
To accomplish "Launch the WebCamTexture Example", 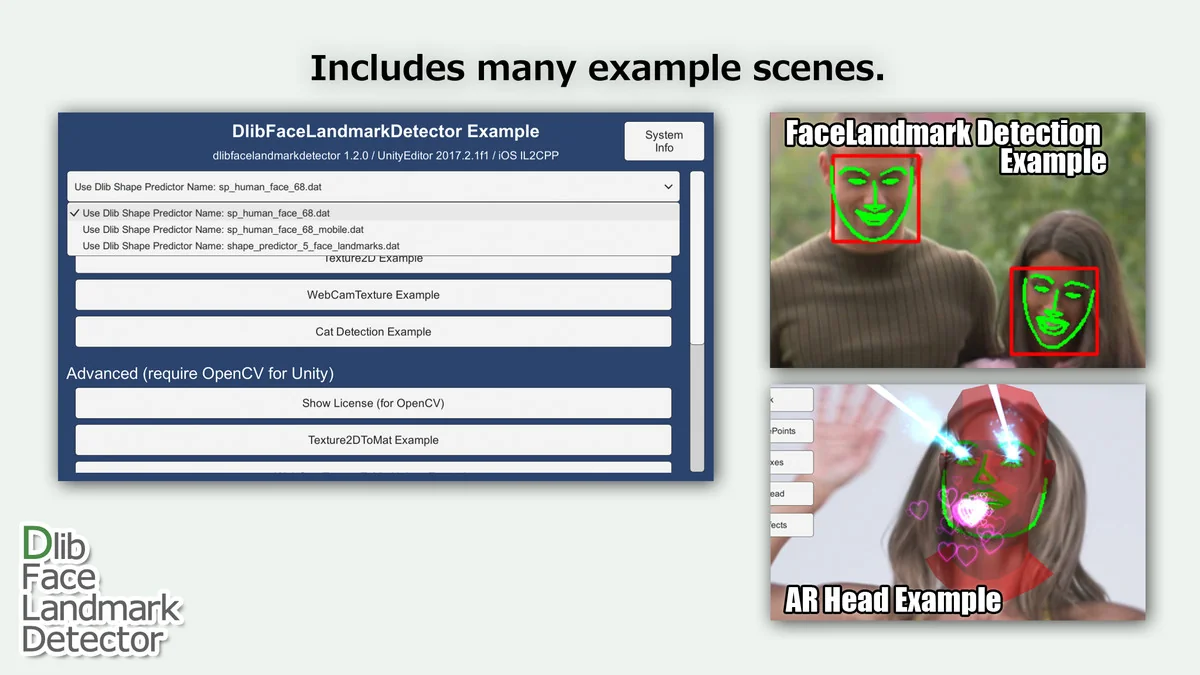I will 372,294.
